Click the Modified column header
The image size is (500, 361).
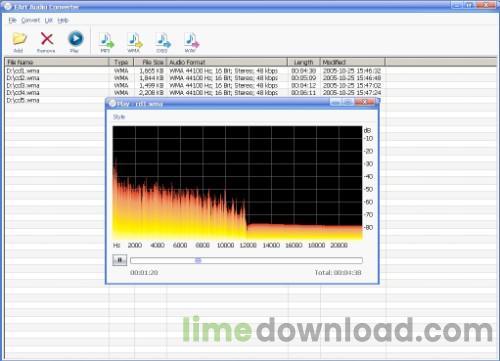352,62
